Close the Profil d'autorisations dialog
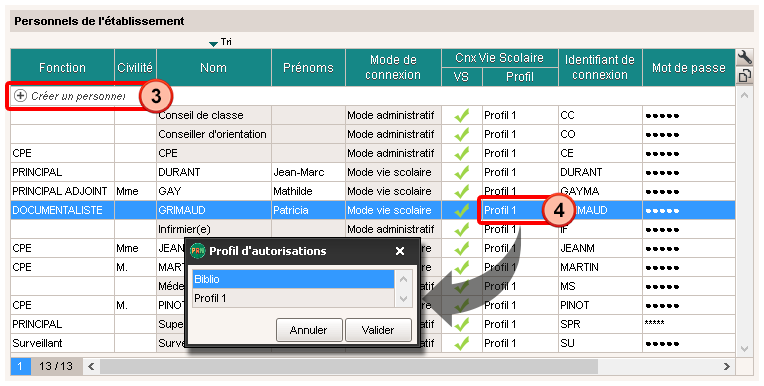Image resolution: width=764 pixels, height=386 pixels. click(x=400, y=251)
